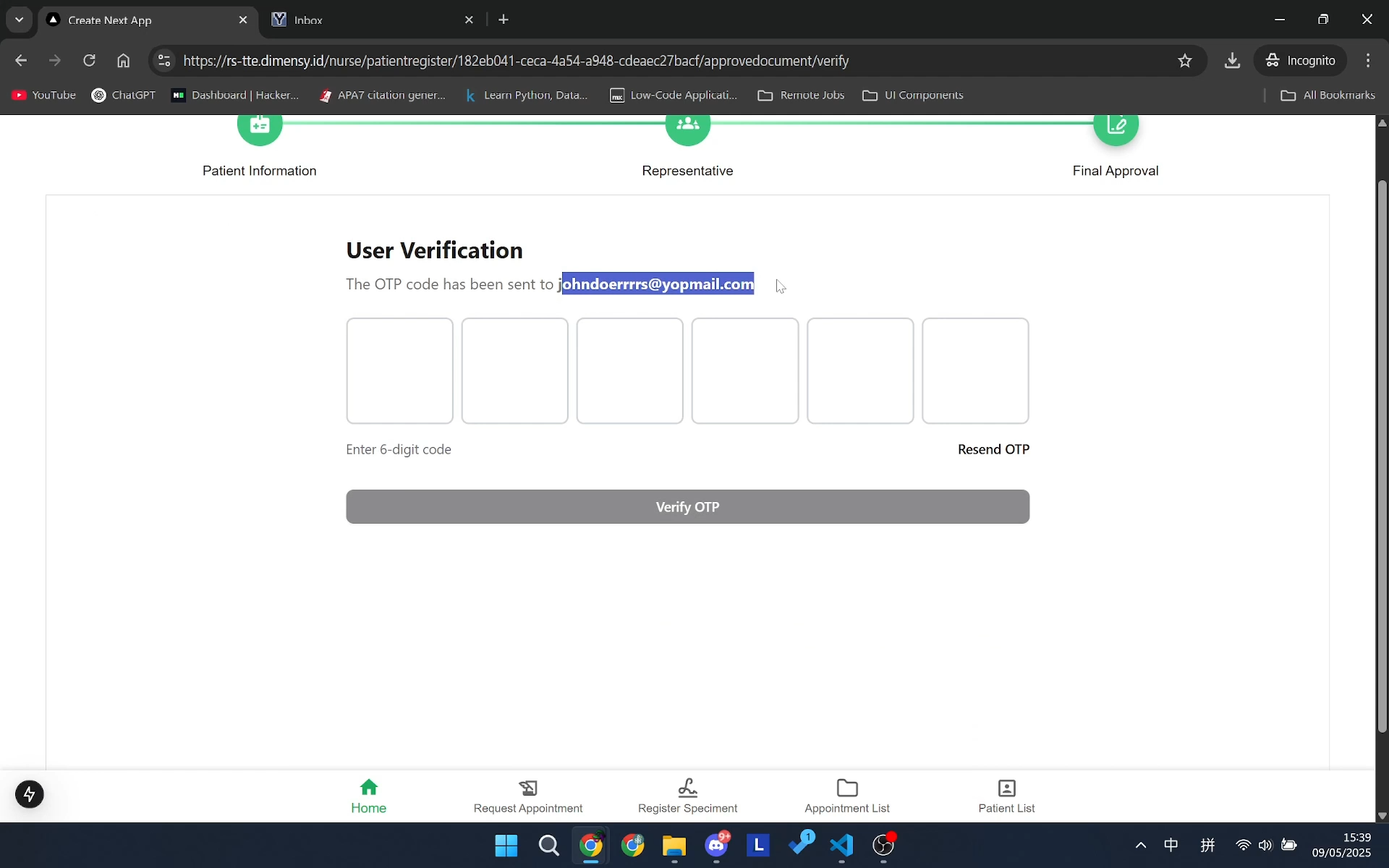Click the Resend OTP link
The height and width of the screenshot is (868, 1389).
coord(993,449)
